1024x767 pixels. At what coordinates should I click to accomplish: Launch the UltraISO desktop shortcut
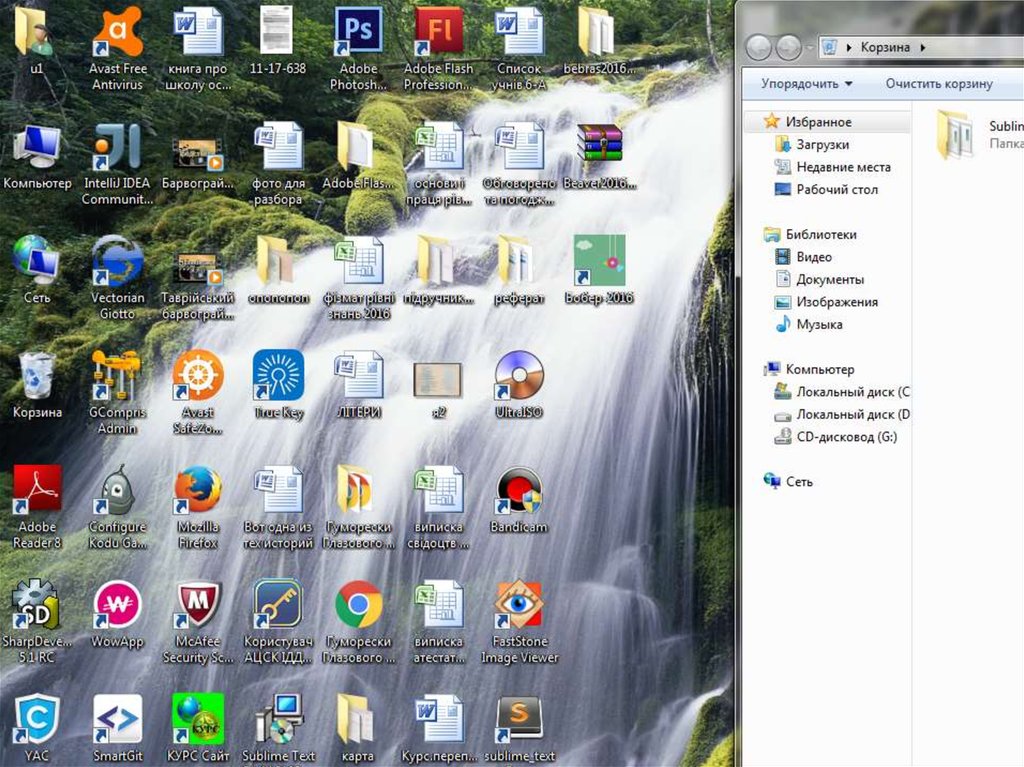point(519,376)
